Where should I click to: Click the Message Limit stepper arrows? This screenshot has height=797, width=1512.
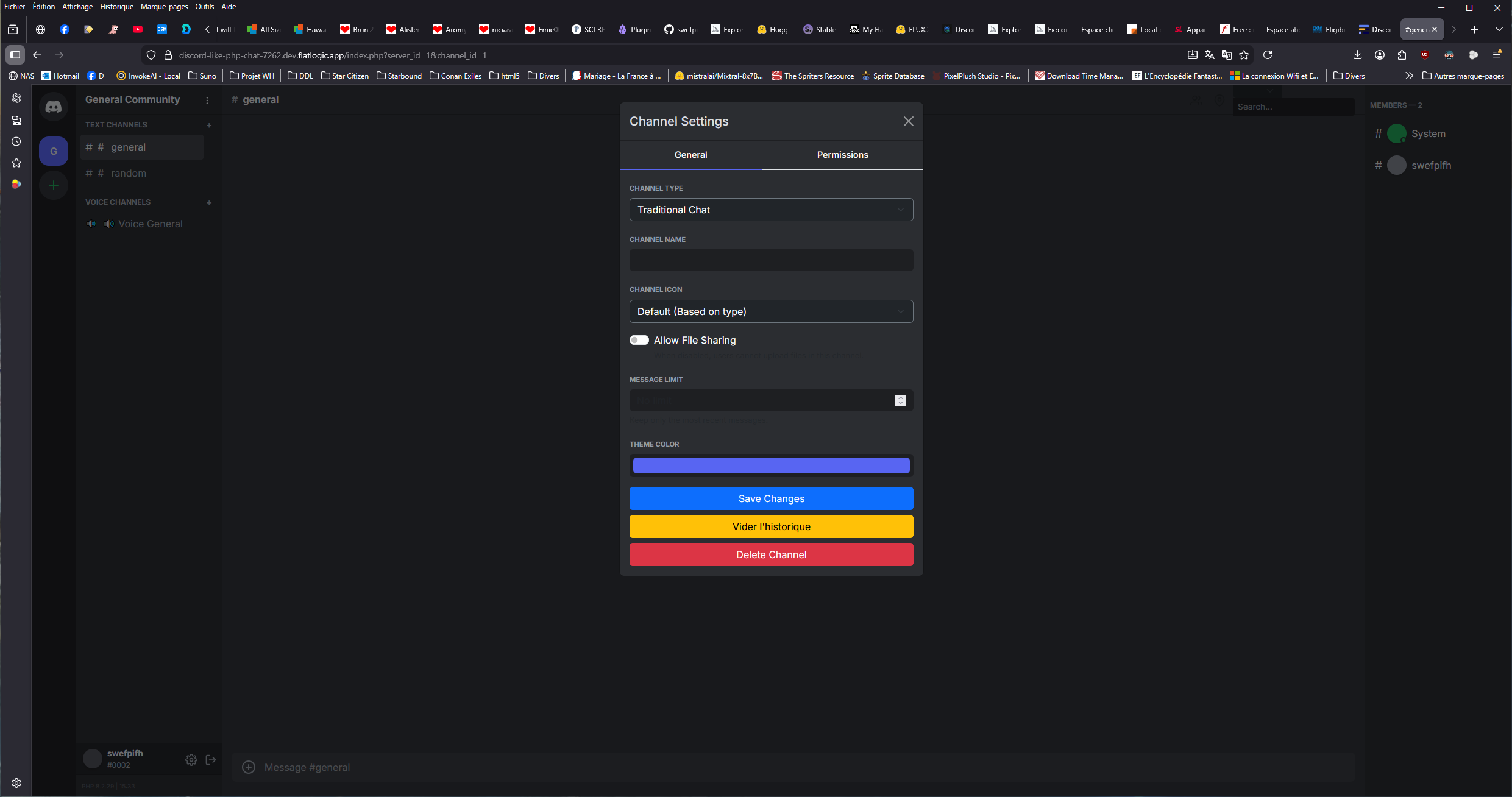pos(900,400)
